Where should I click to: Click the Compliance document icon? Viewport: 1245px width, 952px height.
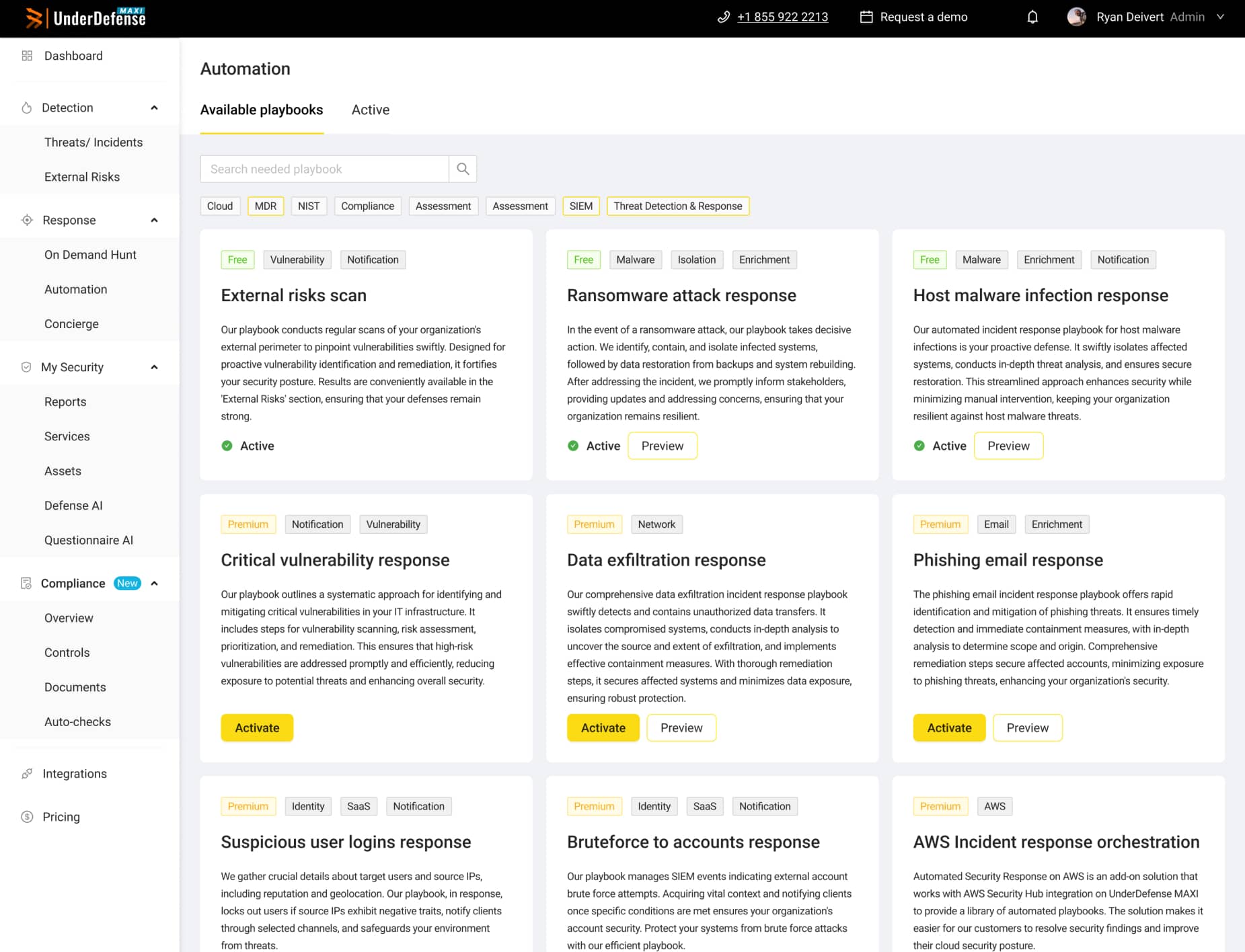pyautogui.click(x=26, y=583)
